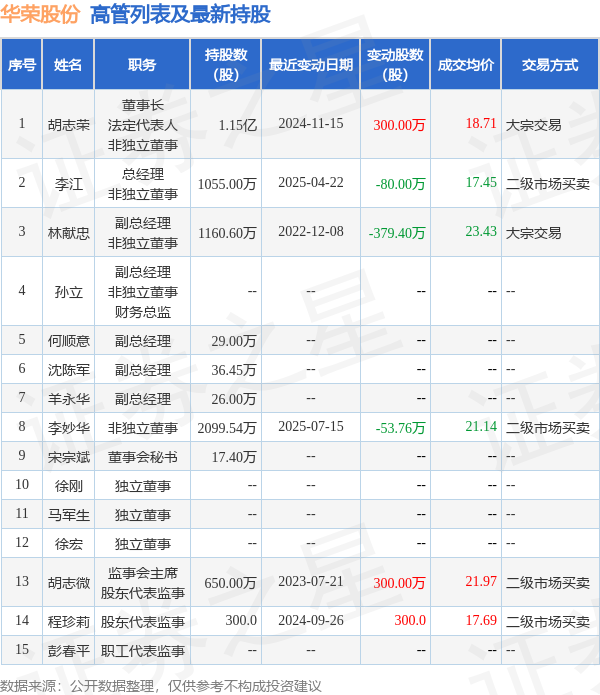
Task: Click the position 职工代表监事
Action: [142, 651]
